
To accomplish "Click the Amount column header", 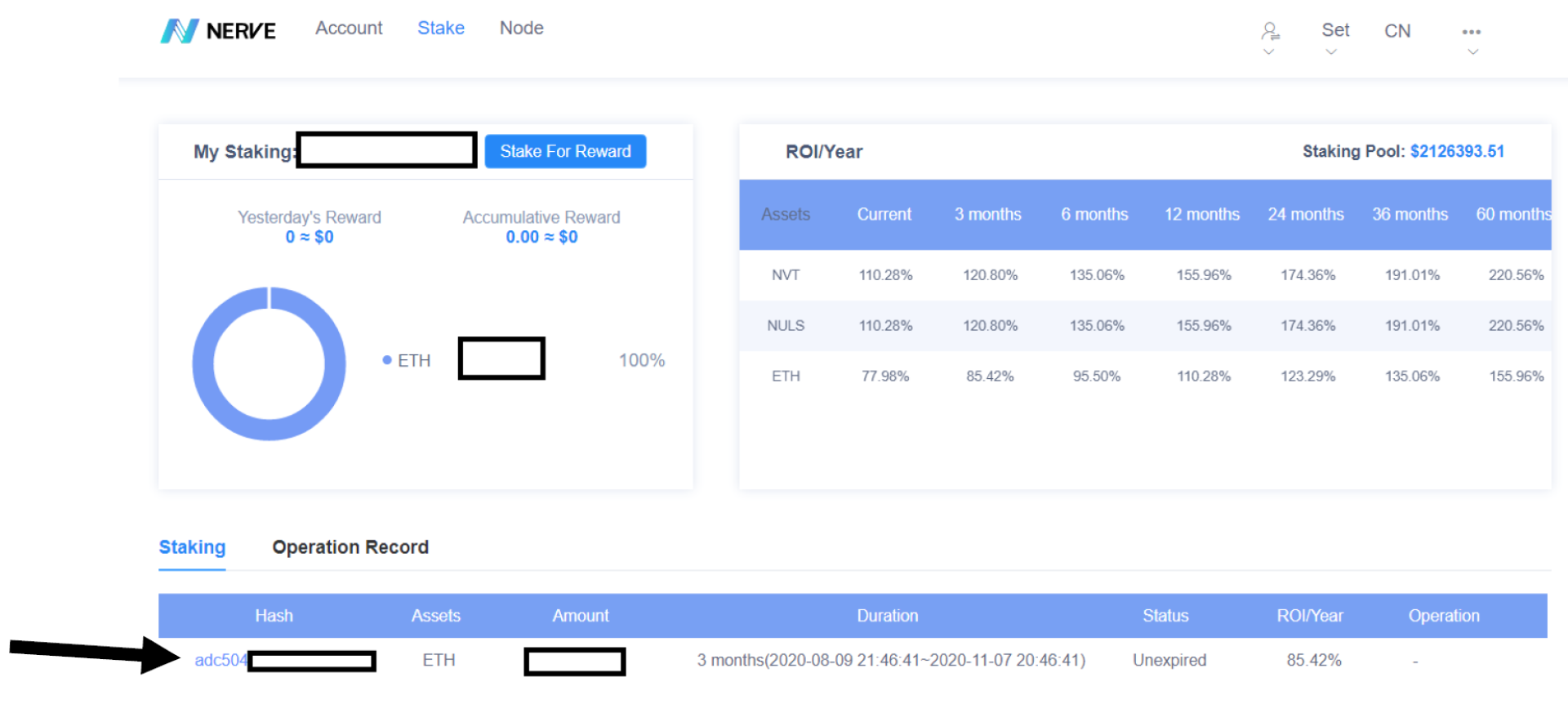I will (x=581, y=616).
